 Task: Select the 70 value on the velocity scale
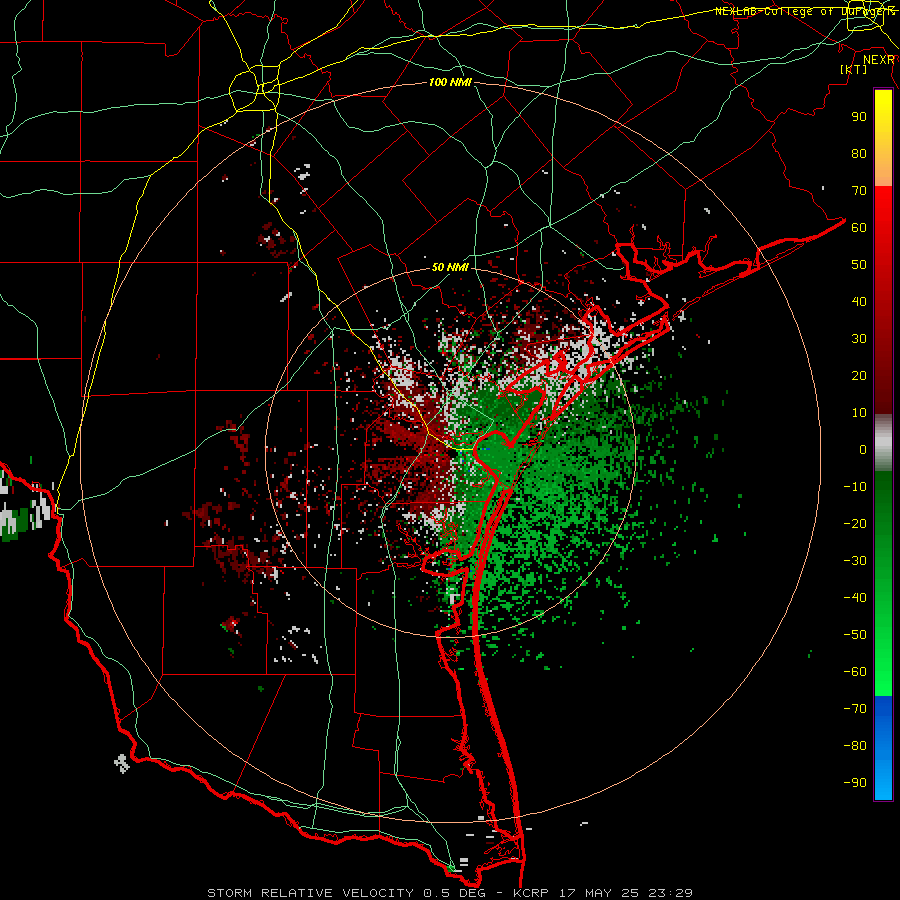point(859,191)
